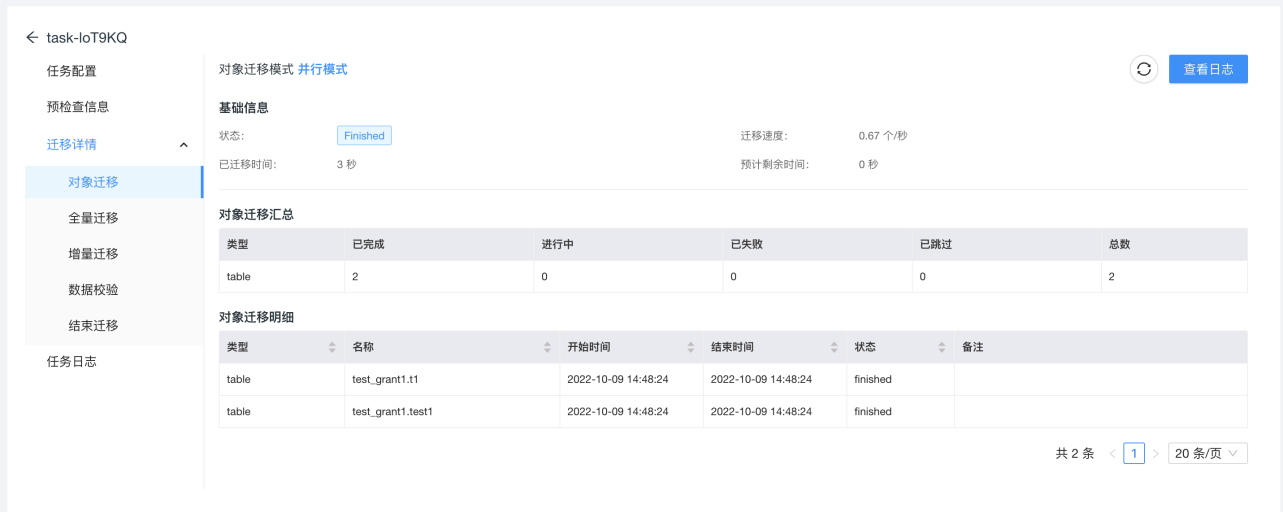Go to previous page arrow
The image size is (1283, 512).
(1112, 454)
